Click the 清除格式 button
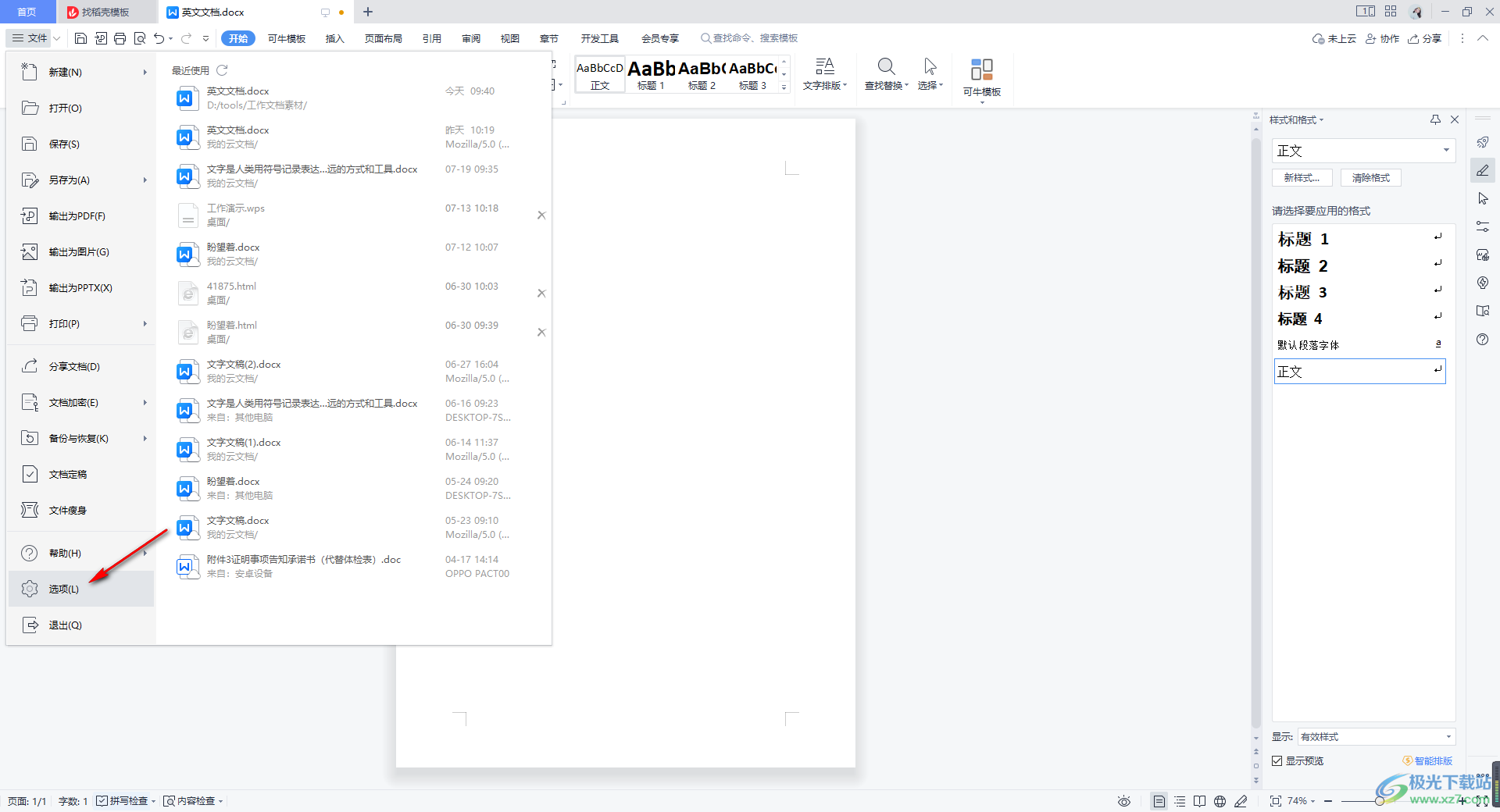 click(x=1371, y=177)
